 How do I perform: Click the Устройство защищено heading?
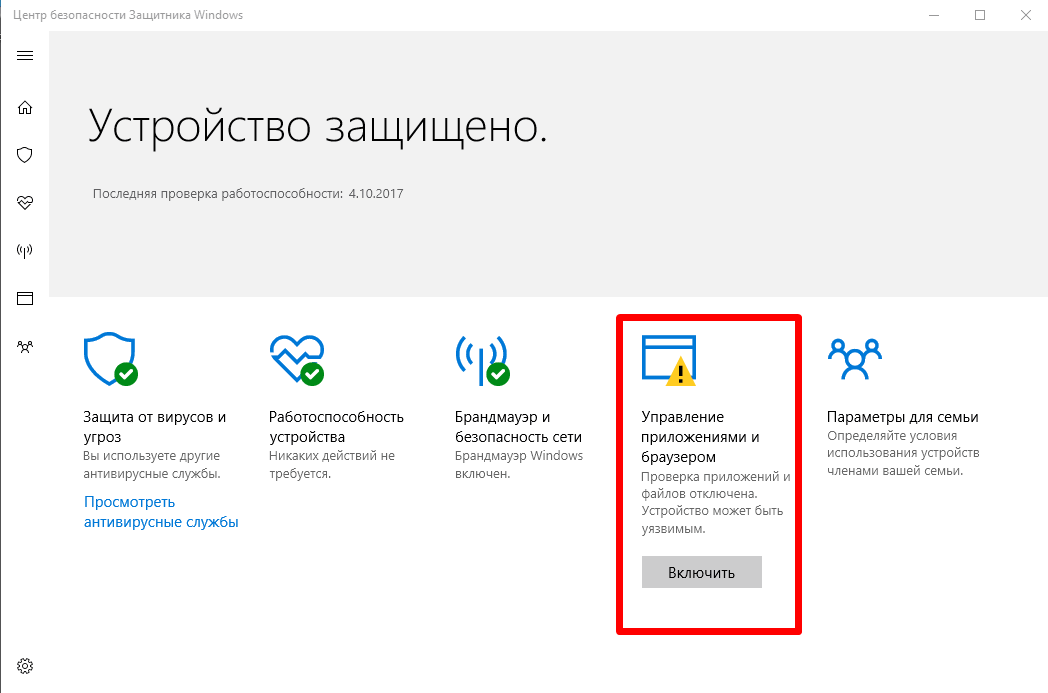pyautogui.click(x=318, y=126)
